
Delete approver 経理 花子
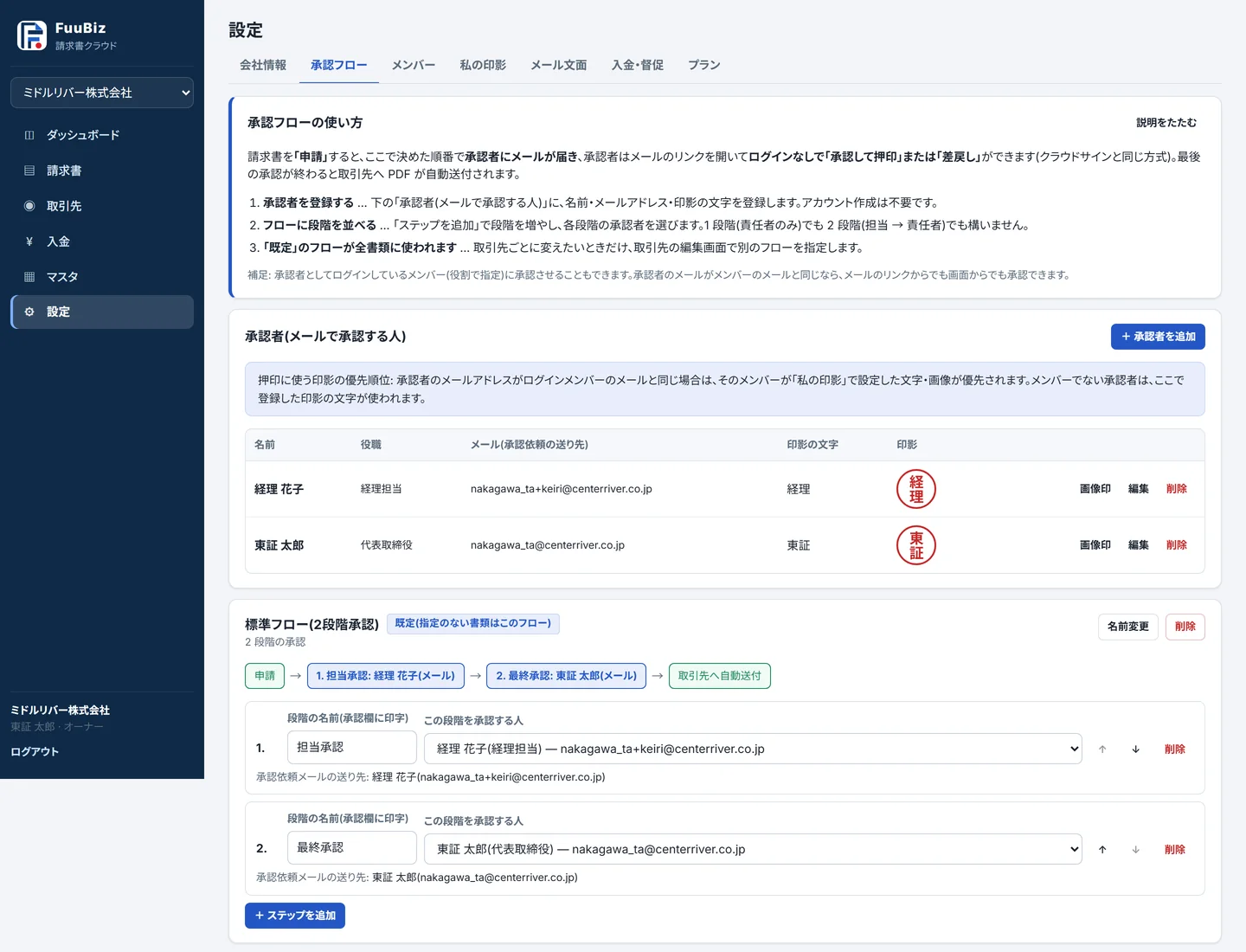tap(1177, 489)
